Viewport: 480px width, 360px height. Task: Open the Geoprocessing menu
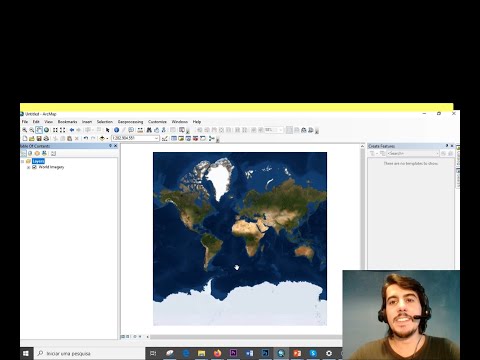(x=130, y=122)
